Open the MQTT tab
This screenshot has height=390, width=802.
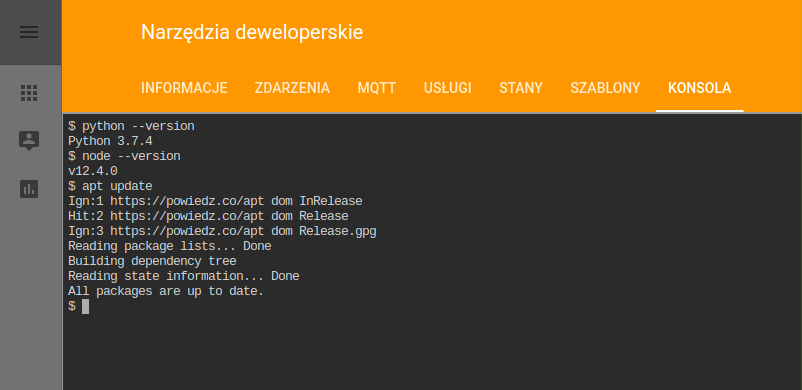(377, 88)
